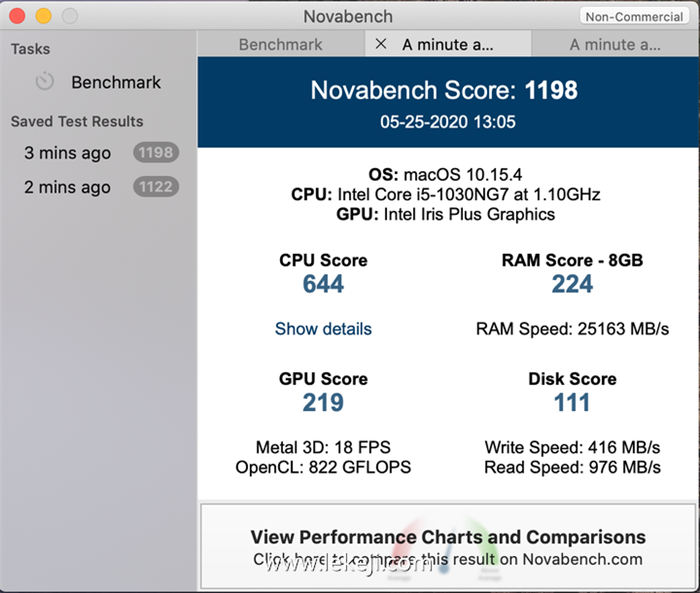Click Read Speed: 976 MB/s text
Image resolution: width=700 pixels, height=593 pixels.
572,467
